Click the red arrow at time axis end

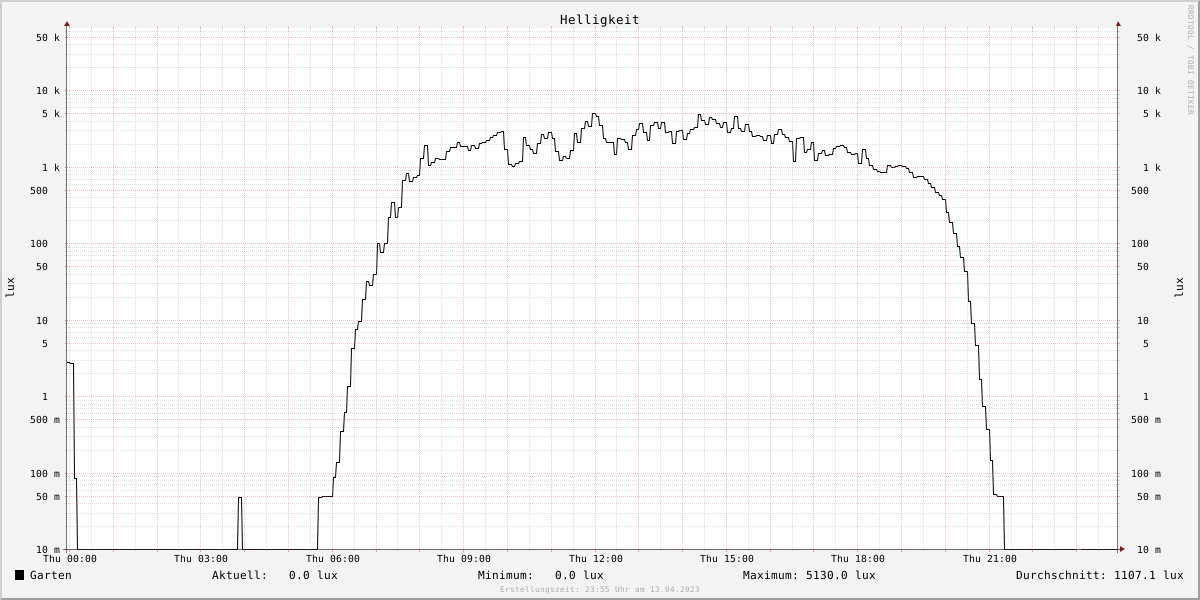coord(1122,549)
